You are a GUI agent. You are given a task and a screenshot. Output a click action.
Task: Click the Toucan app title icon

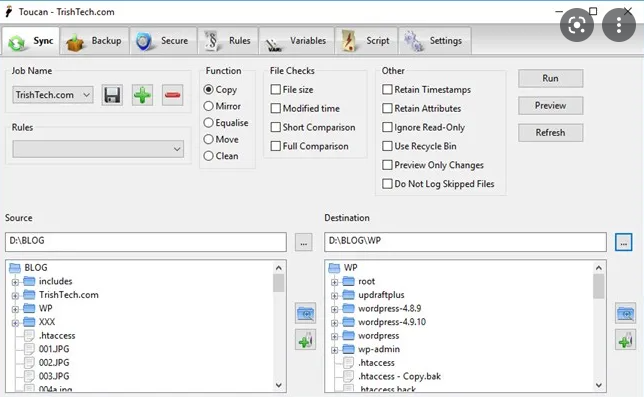(8, 11)
